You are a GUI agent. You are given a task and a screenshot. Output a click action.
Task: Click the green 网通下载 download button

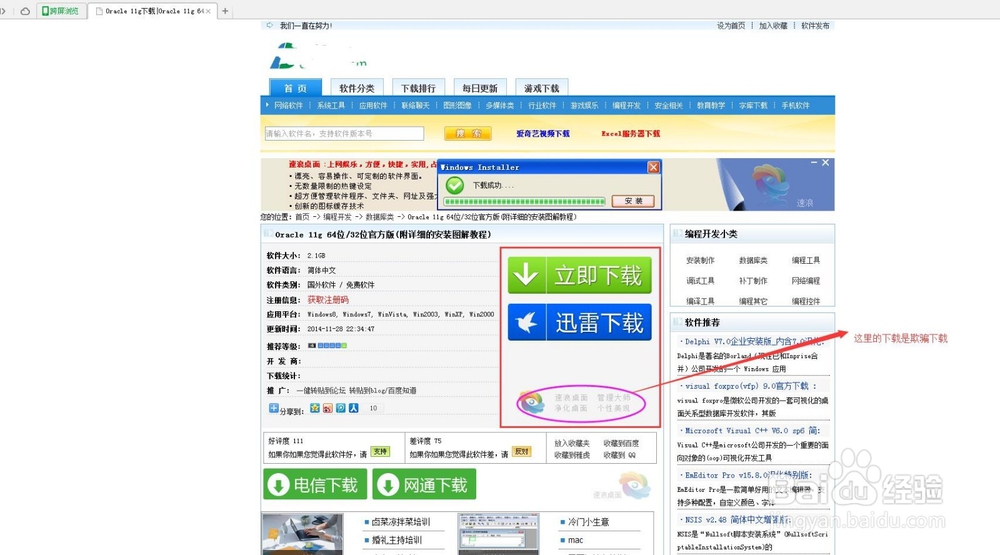pyautogui.click(x=424, y=485)
